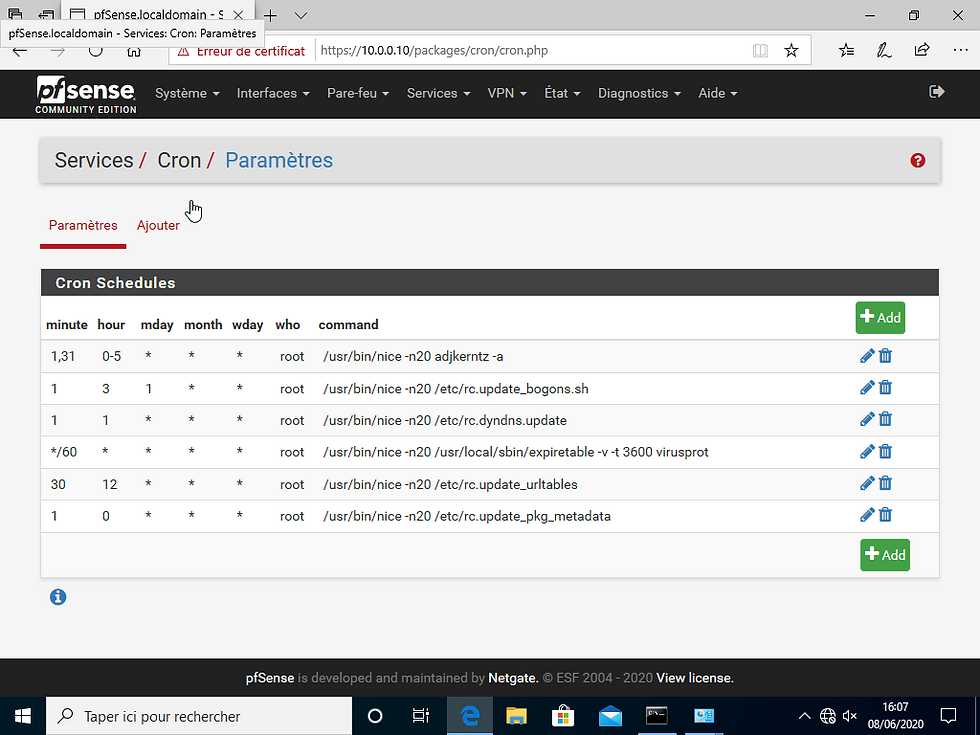Open Command Prompt from taskbar
Viewport: 980px width, 735px height.
[657, 716]
